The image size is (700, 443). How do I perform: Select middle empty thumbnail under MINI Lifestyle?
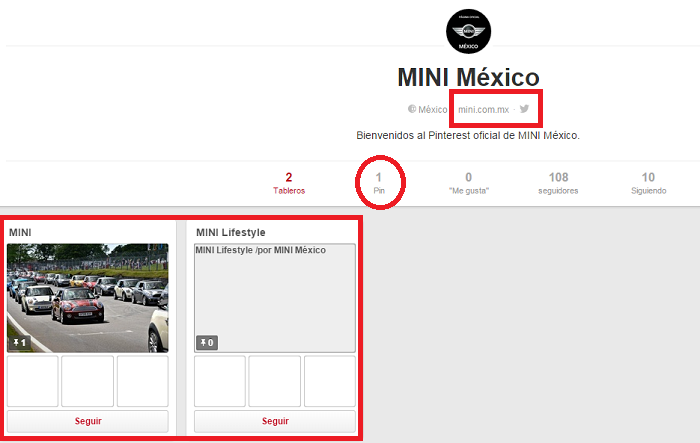coord(275,381)
